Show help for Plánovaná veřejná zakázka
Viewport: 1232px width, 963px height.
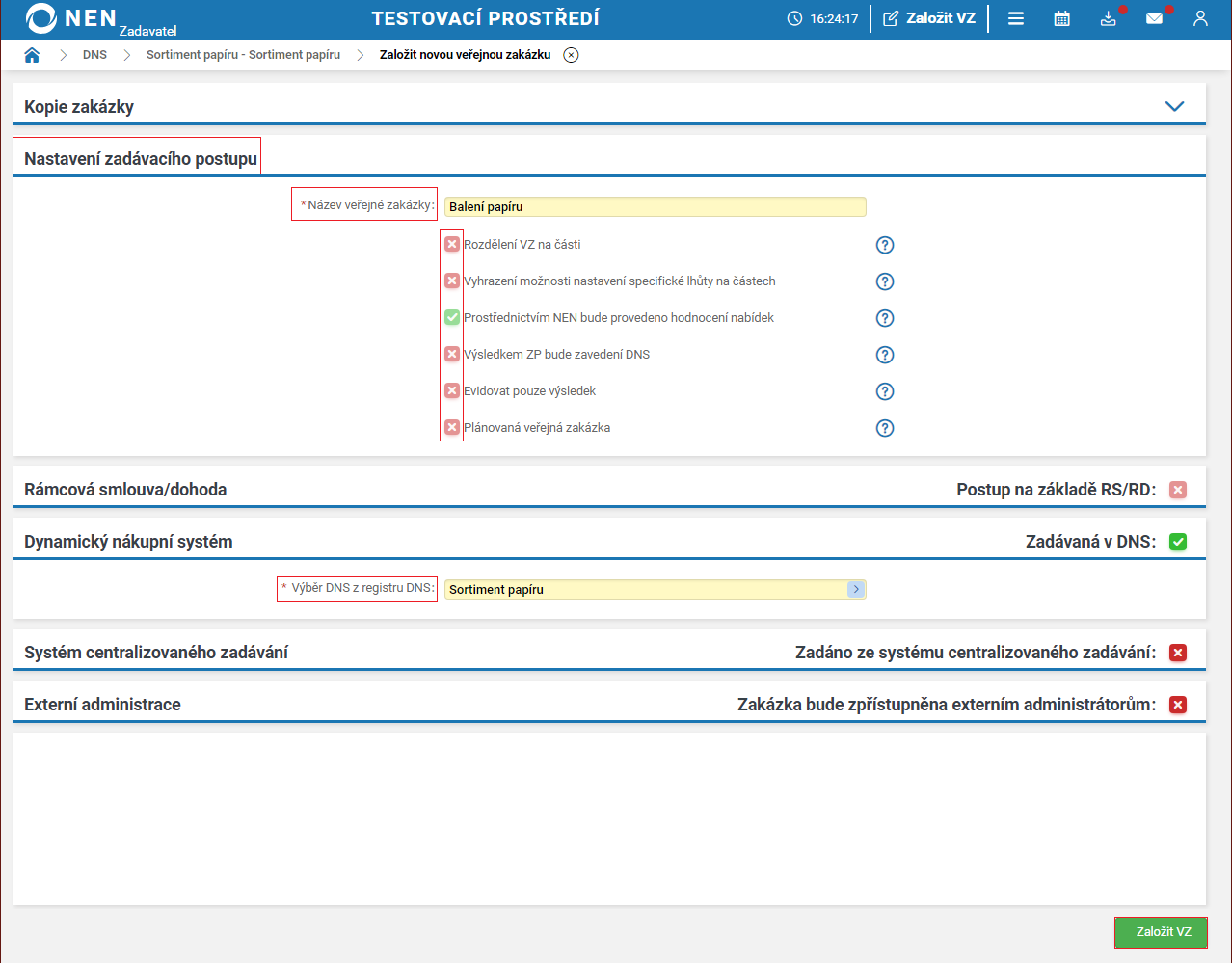click(x=885, y=428)
